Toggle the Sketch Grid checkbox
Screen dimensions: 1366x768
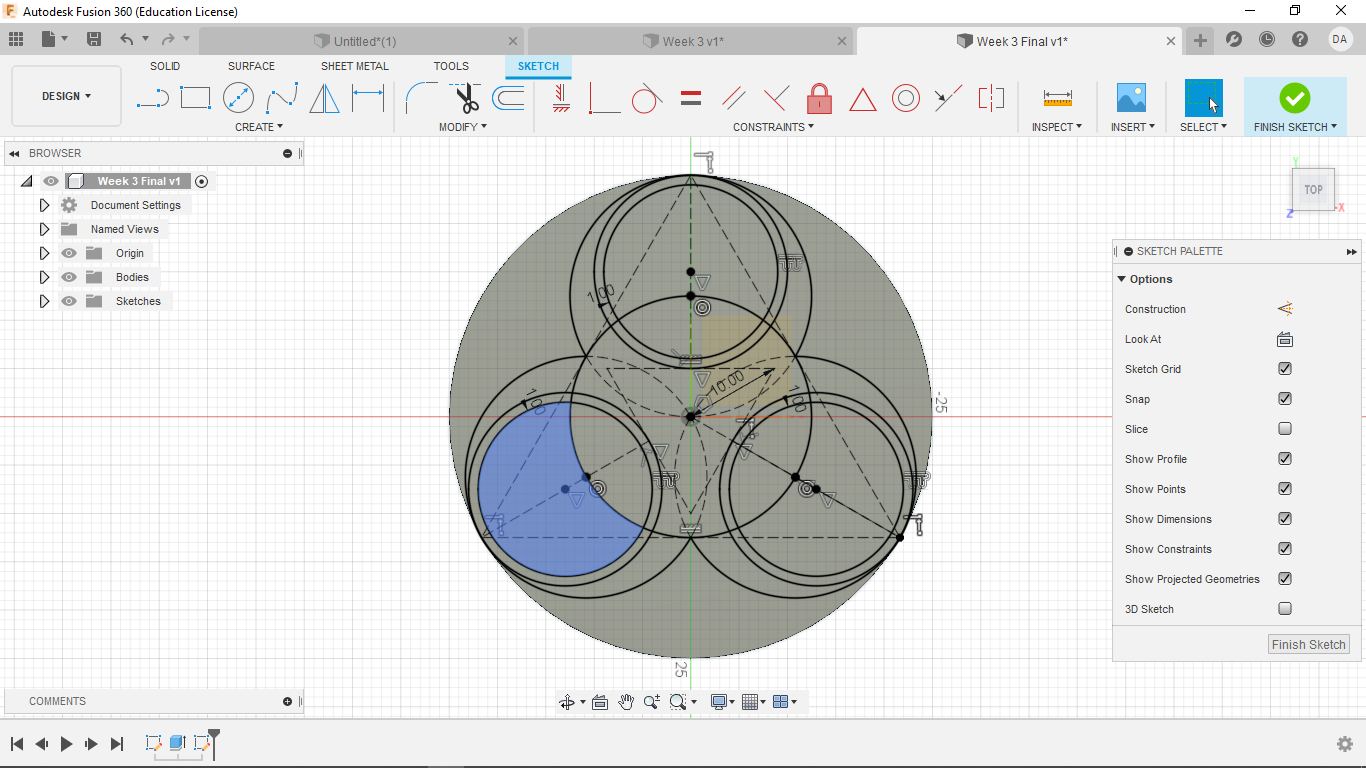1285,369
